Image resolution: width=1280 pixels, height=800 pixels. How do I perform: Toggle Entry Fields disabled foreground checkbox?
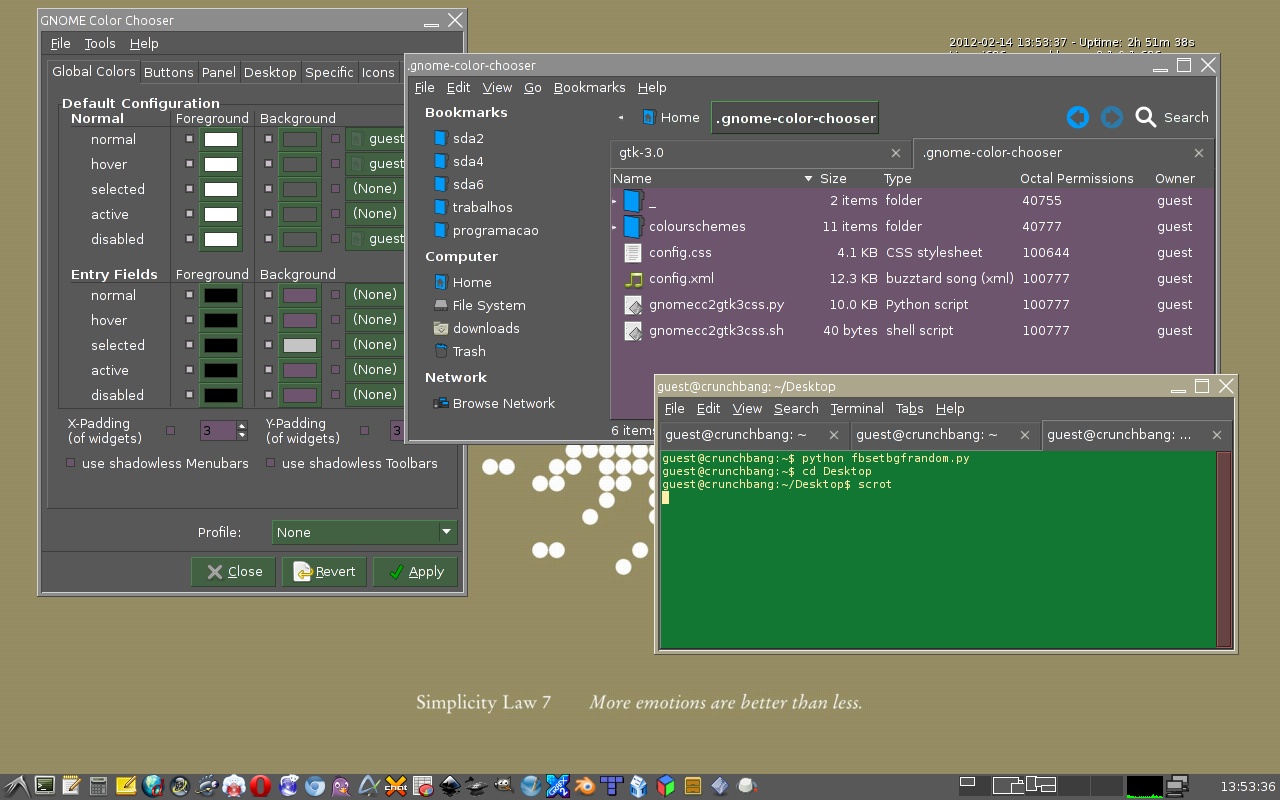tap(189, 395)
